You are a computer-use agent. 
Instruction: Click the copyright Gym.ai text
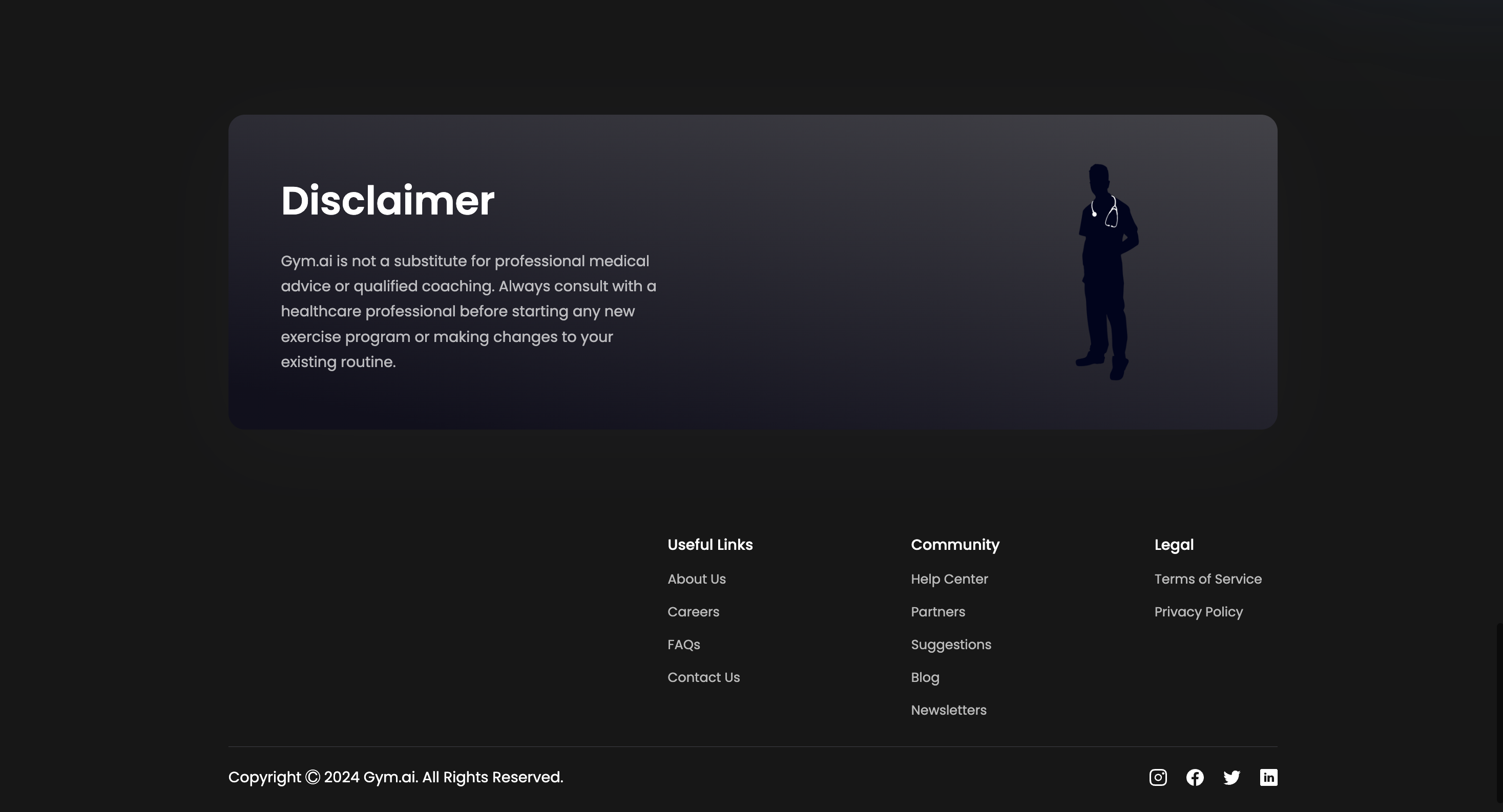click(x=395, y=777)
